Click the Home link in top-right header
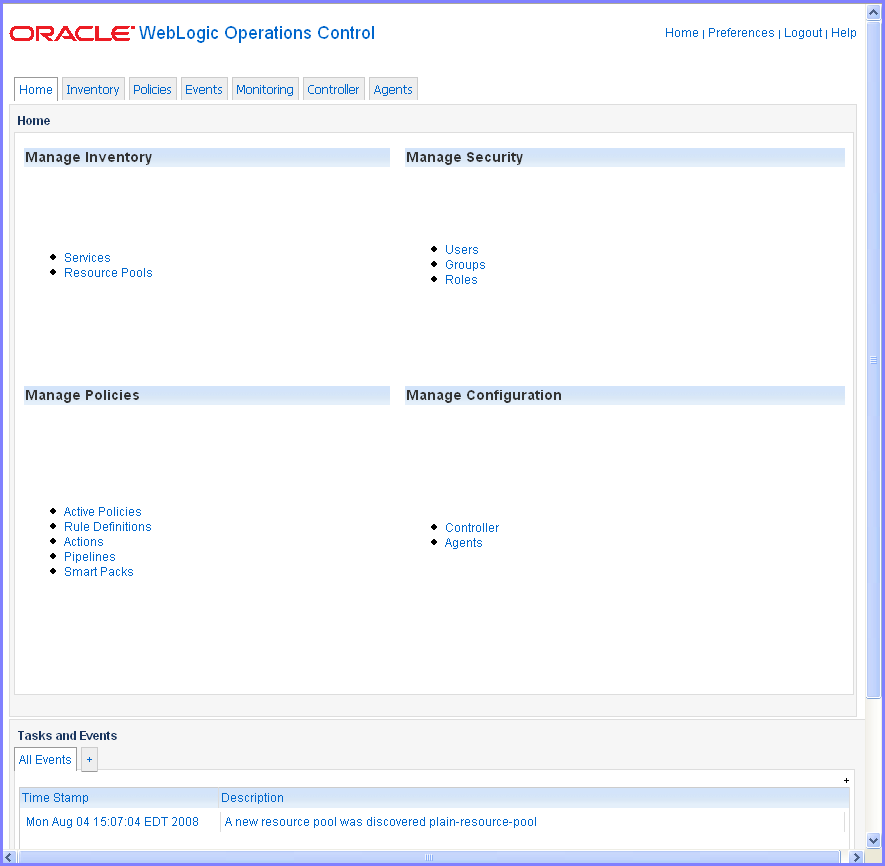Screen dimensions: 885x866 point(681,33)
